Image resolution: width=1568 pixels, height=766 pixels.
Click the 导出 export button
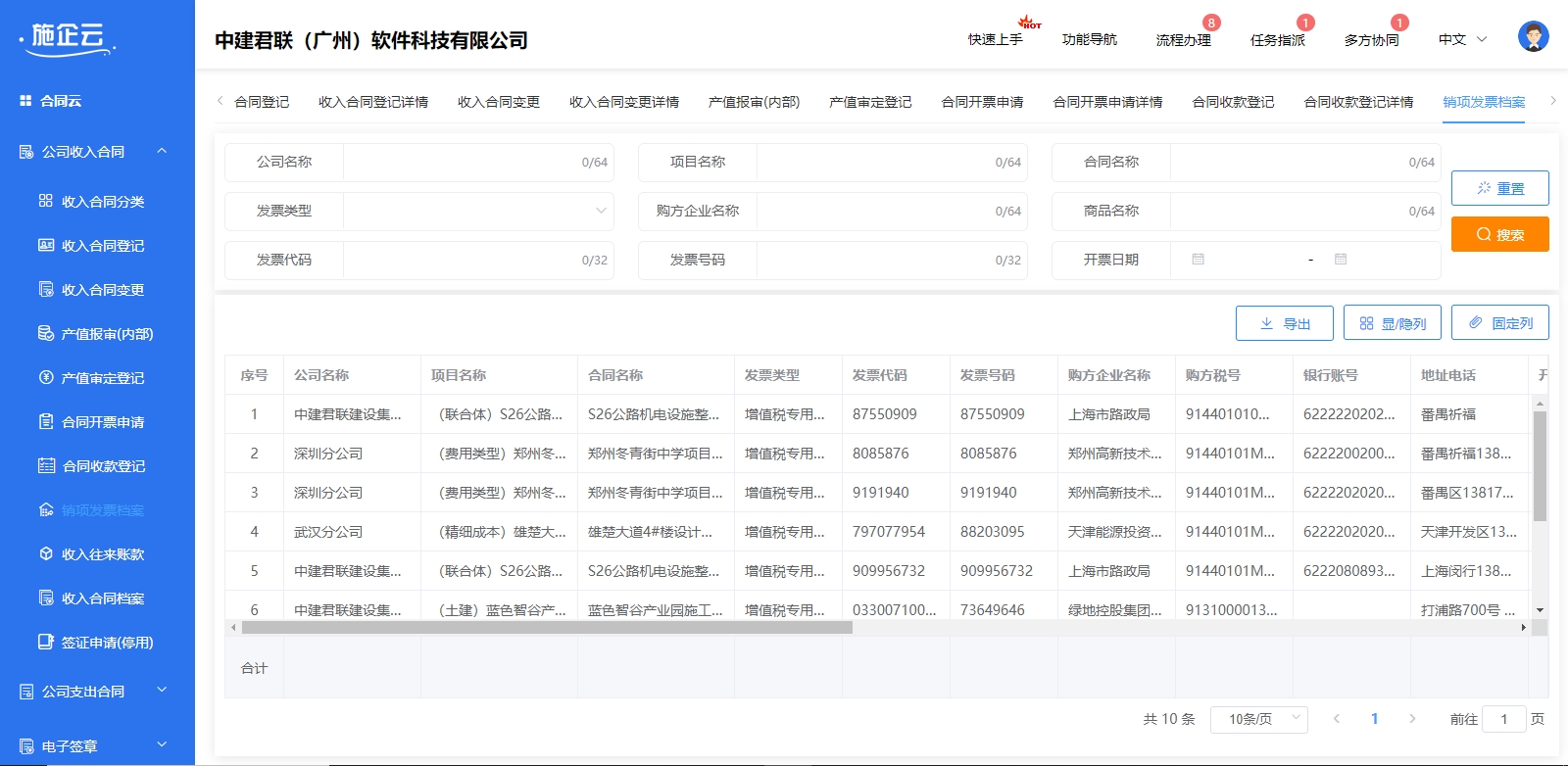tap(1285, 322)
